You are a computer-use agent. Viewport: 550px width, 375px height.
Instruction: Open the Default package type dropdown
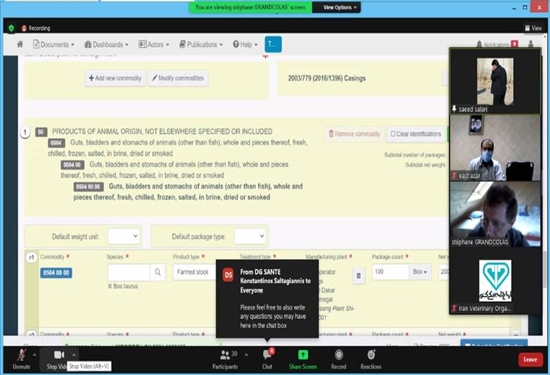[x=250, y=236]
